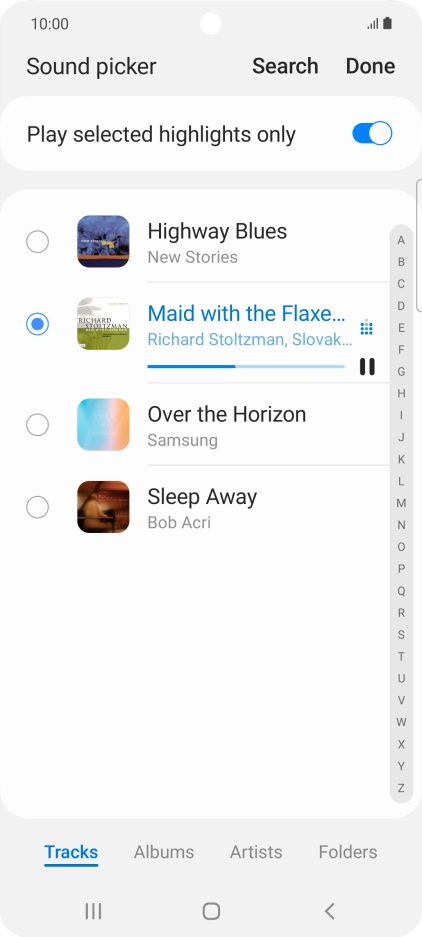Viewport: 422px width, 937px height.
Task: Confirm selection with Done
Action: [371, 66]
